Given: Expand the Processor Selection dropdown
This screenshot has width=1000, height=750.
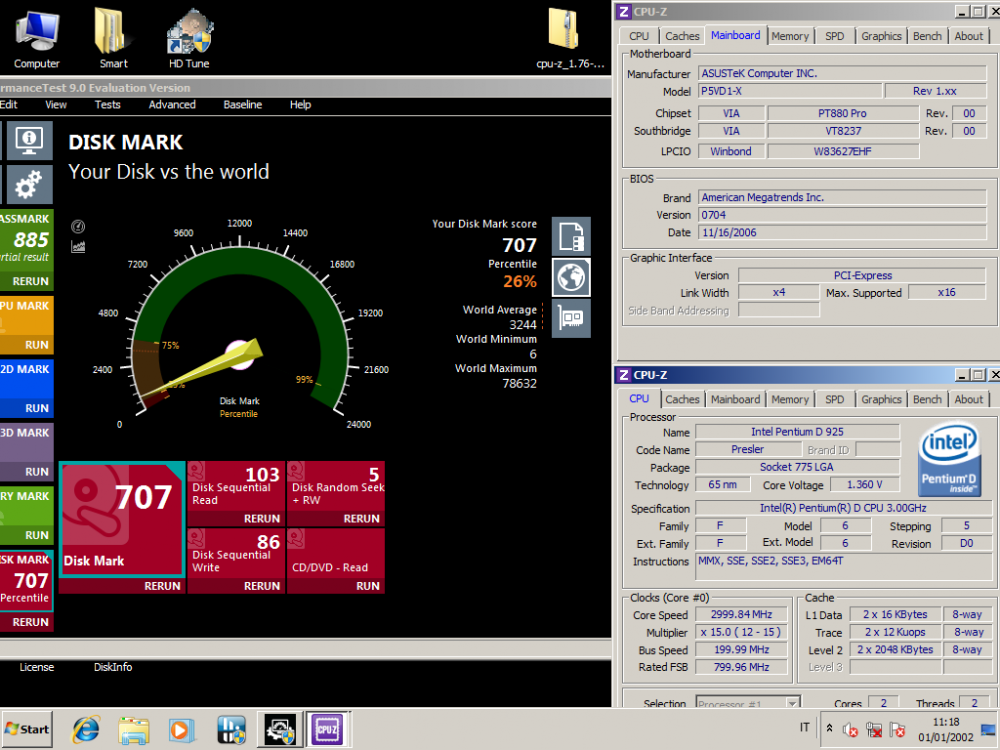Looking at the screenshot, I should coord(791,704).
